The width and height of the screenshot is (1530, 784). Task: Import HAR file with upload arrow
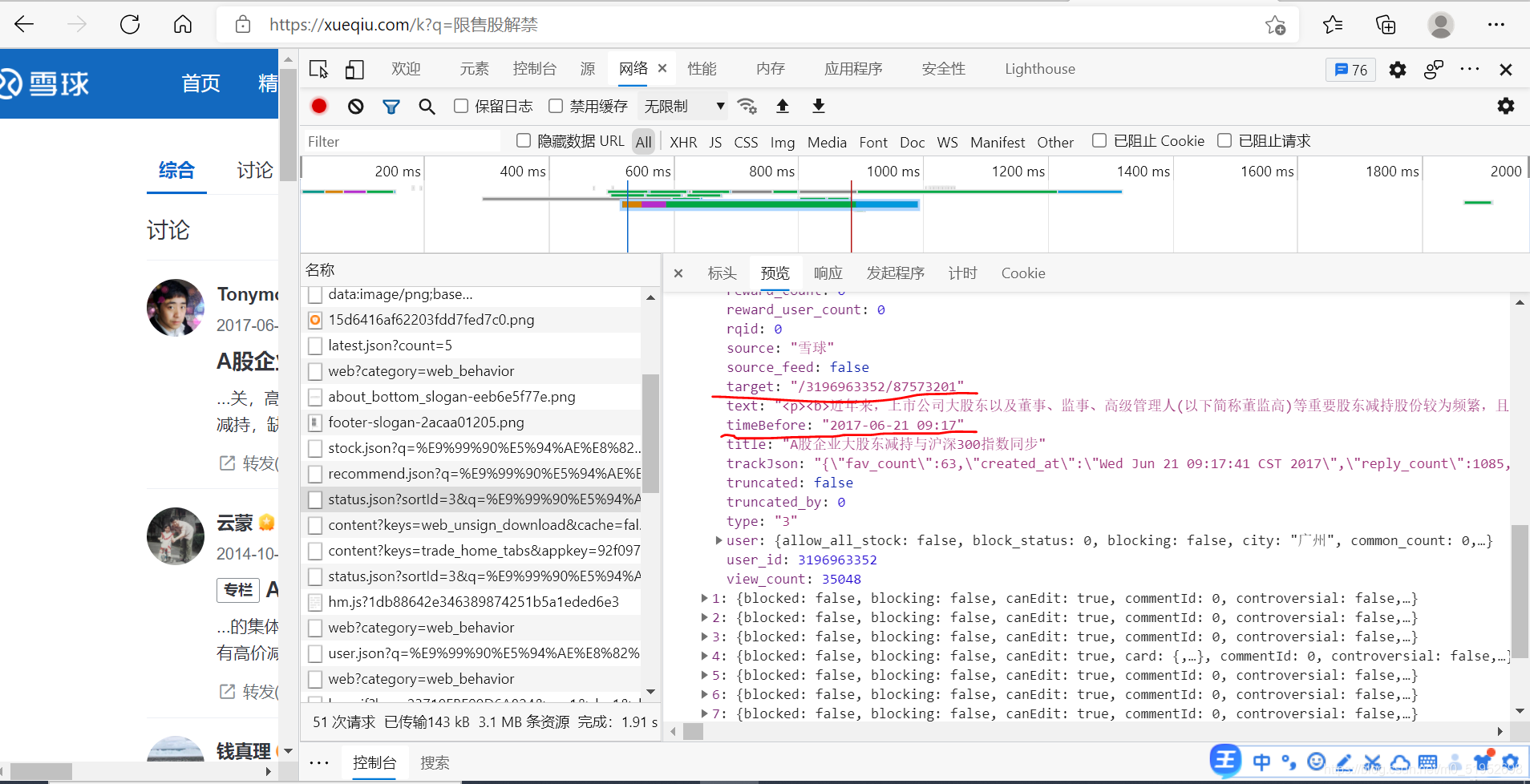pos(783,106)
